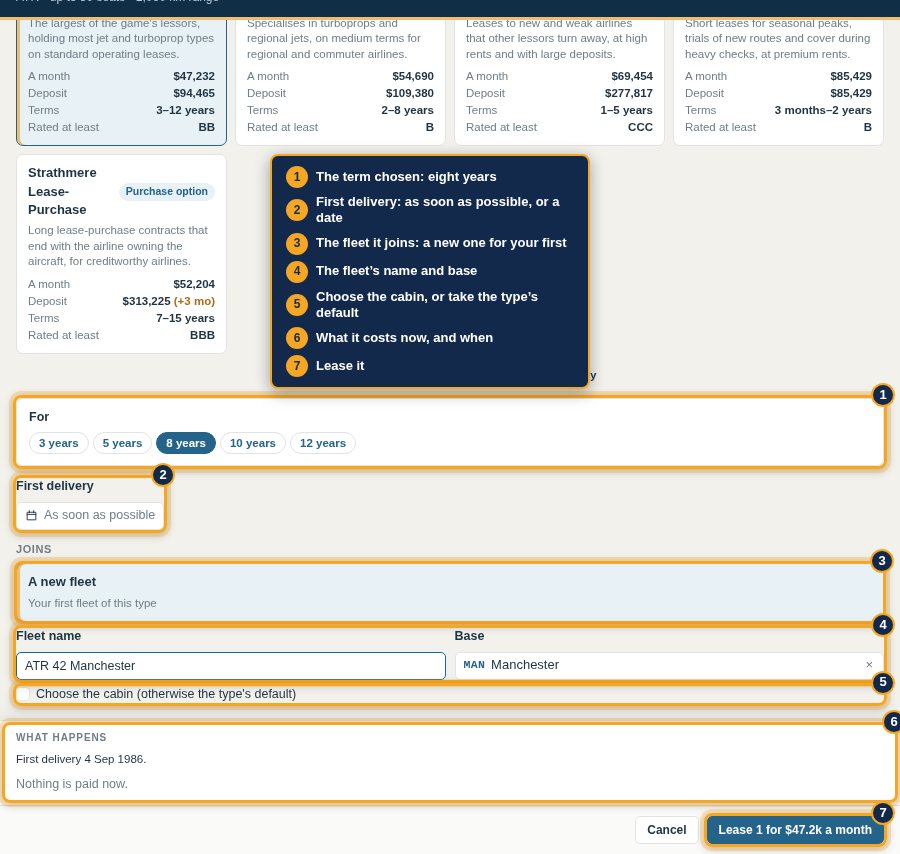Click the Nothing is paid now text
Image resolution: width=900 pixels, height=854 pixels.
[72, 784]
